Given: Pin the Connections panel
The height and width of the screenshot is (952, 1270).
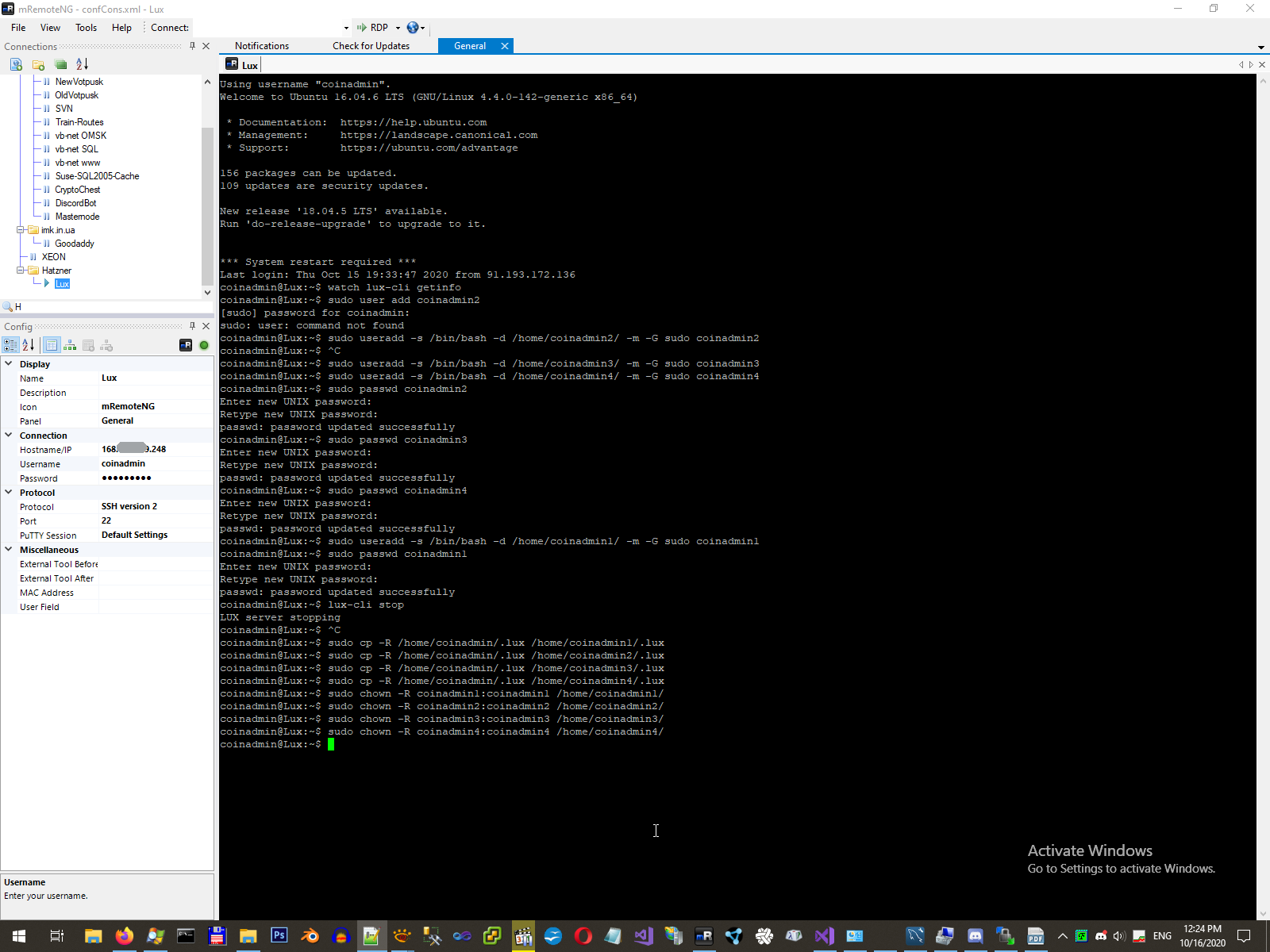Looking at the screenshot, I should pyautogui.click(x=192, y=46).
